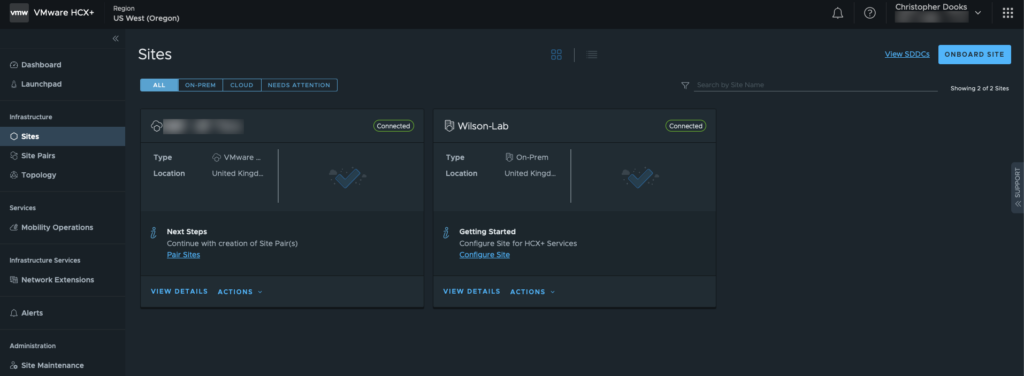Click the Wilson-Lab on-prem shield icon

point(449,126)
